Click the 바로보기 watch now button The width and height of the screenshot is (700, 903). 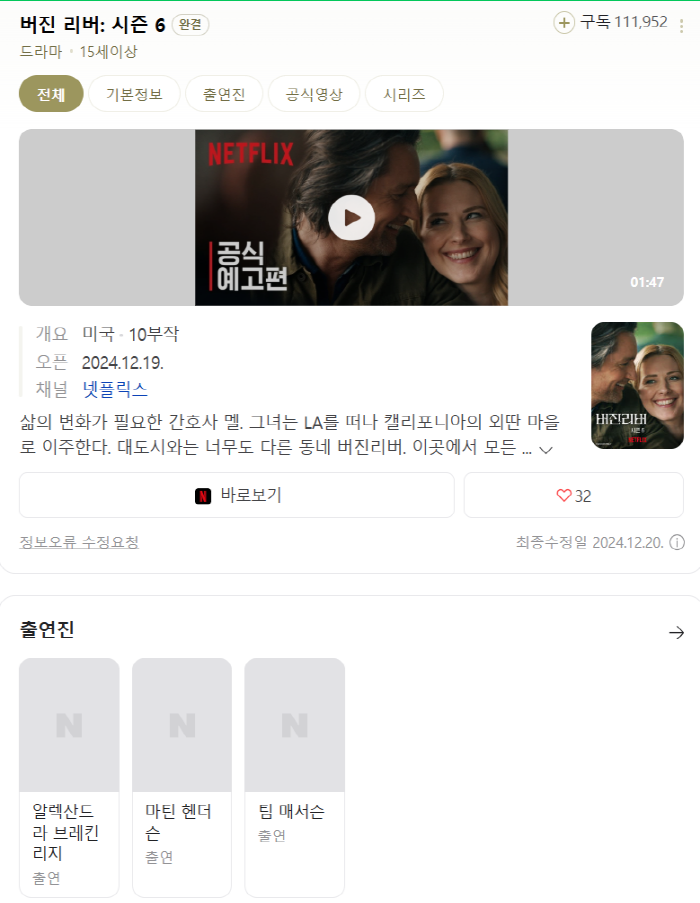[237, 495]
